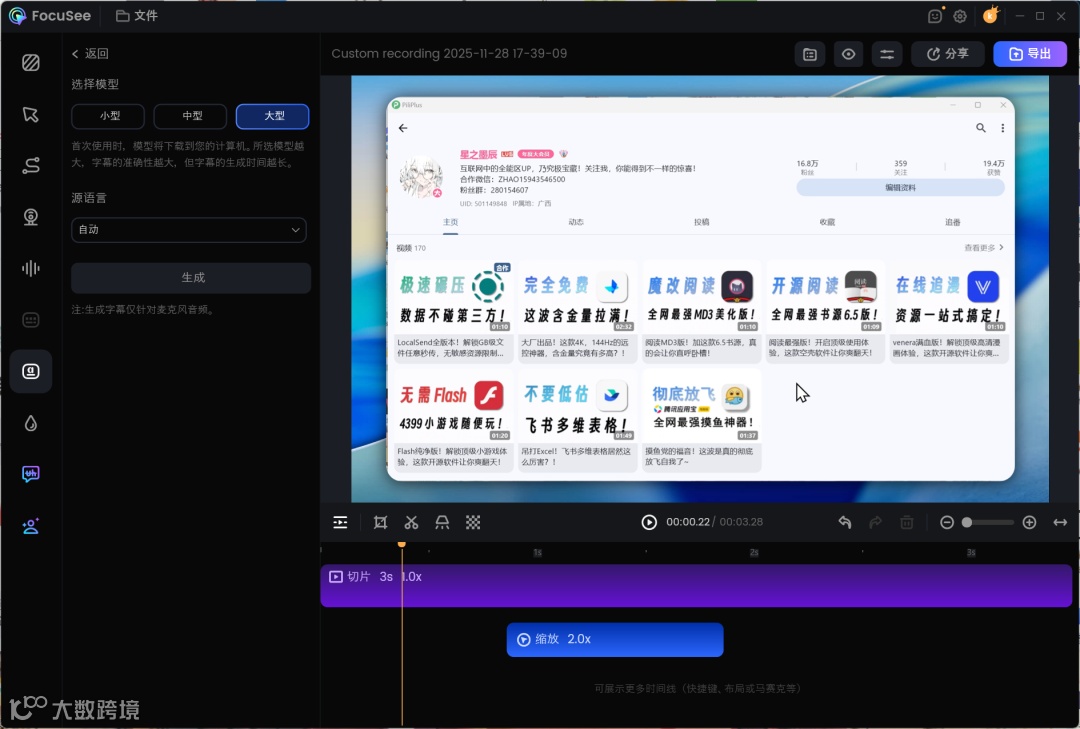Select the mosaic checkerboard tool
This screenshot has height=729, width=1080.
[472, 522]
